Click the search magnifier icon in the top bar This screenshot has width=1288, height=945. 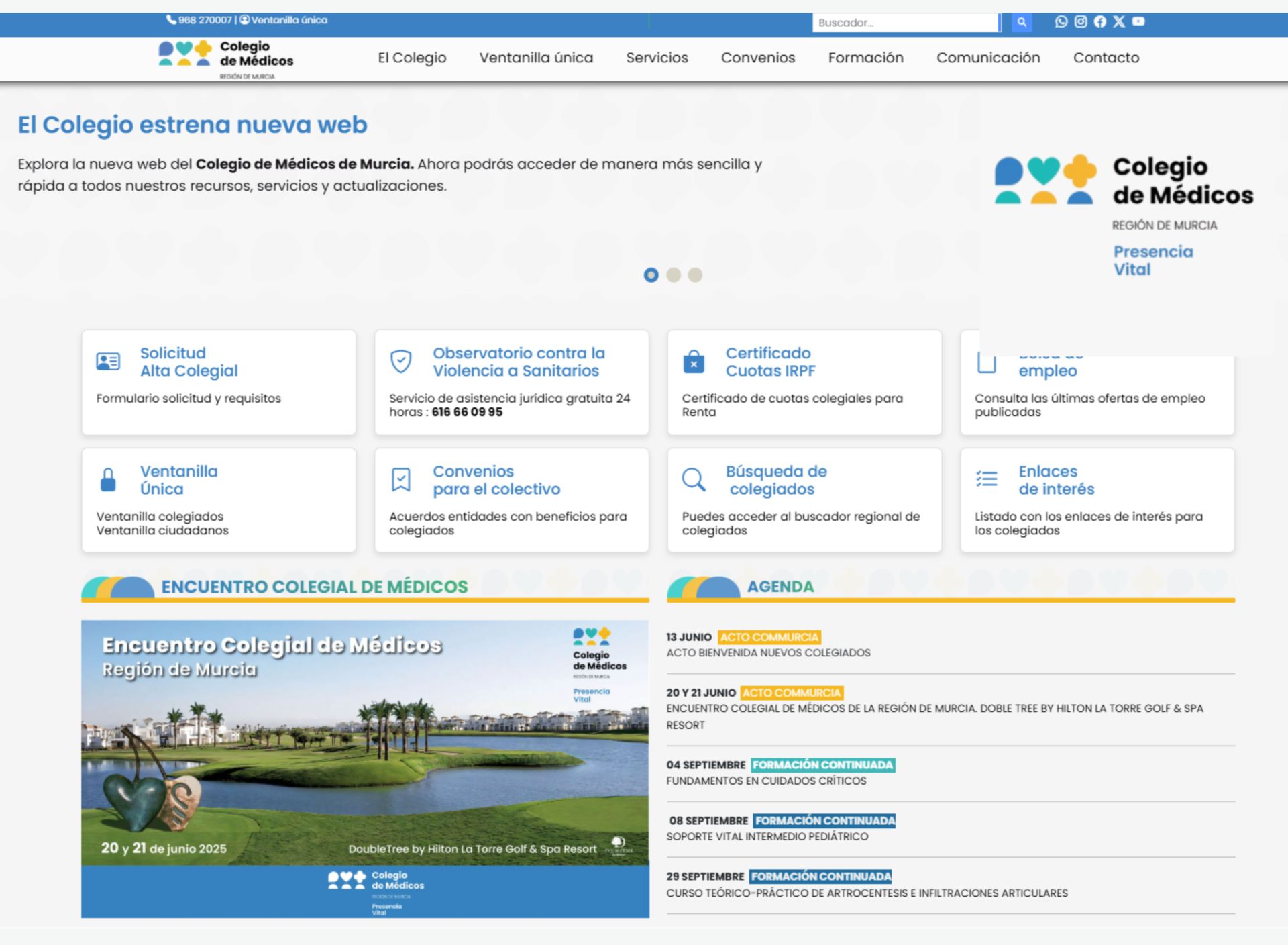coord(1021,22)
